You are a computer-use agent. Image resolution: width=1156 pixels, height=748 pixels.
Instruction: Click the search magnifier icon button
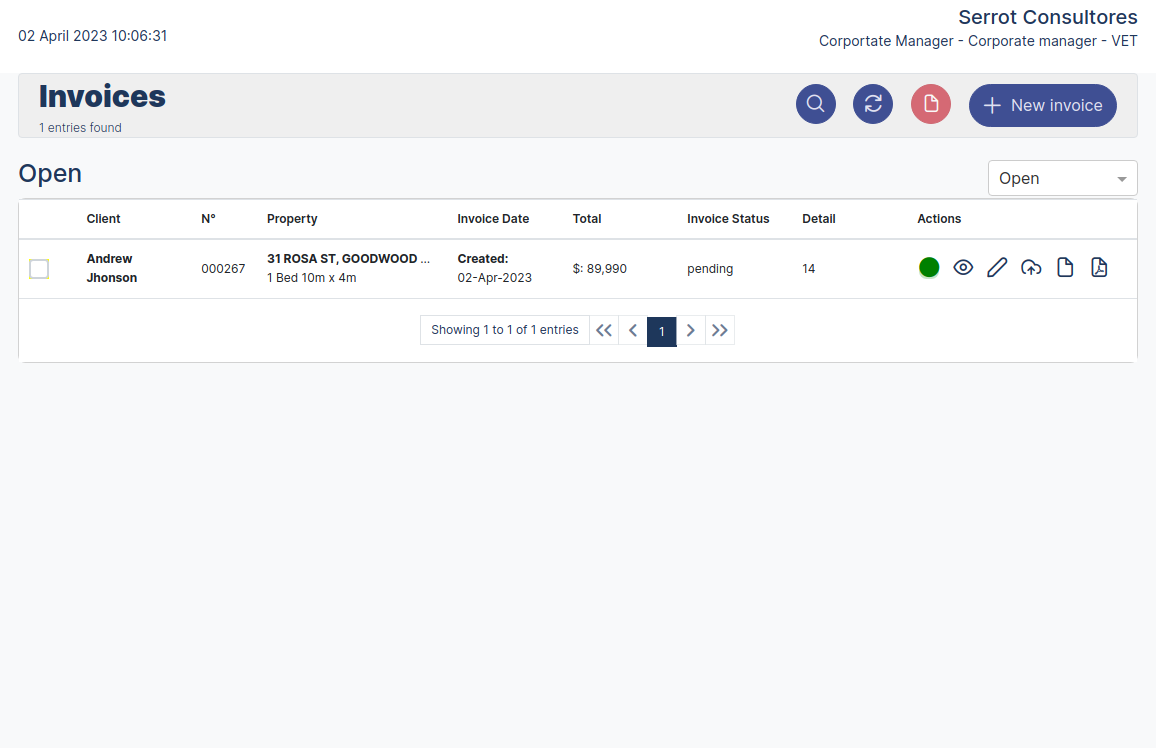tap(815, 104)
